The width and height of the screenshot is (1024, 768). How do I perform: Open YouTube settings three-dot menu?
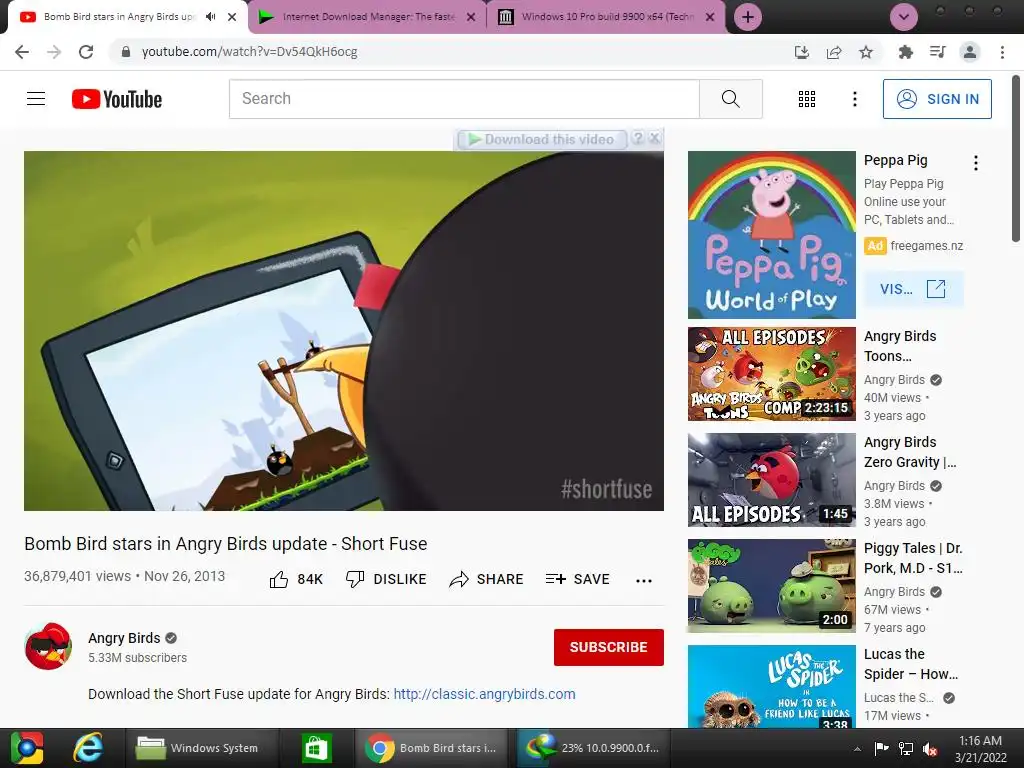pyautogui.click(x=854, y=99)
